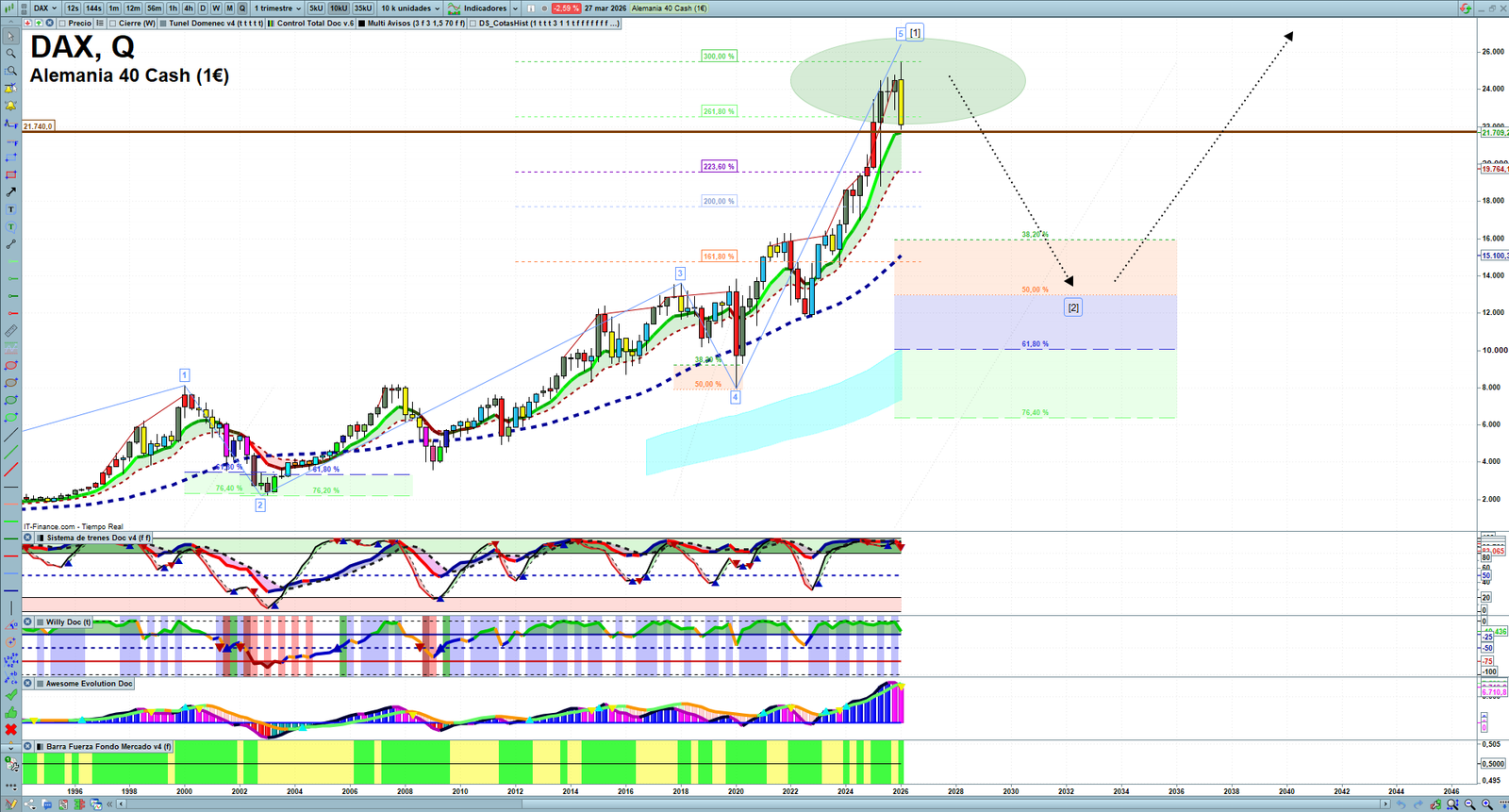The image size is (1509, 812).
Task: Open the three-dots more tools menu
Action: (10, 786)
